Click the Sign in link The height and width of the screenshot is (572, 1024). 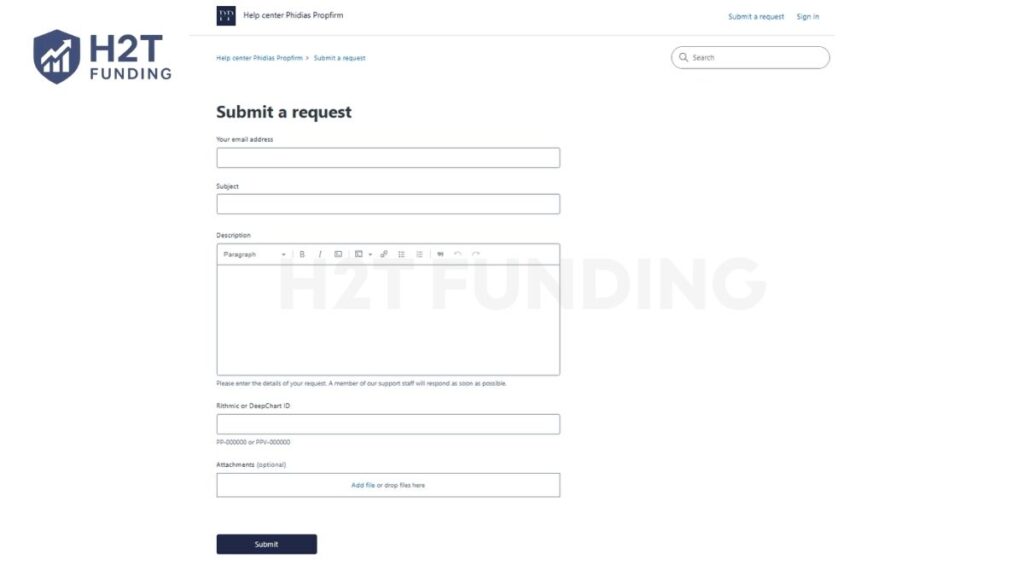tap(808, 17)
